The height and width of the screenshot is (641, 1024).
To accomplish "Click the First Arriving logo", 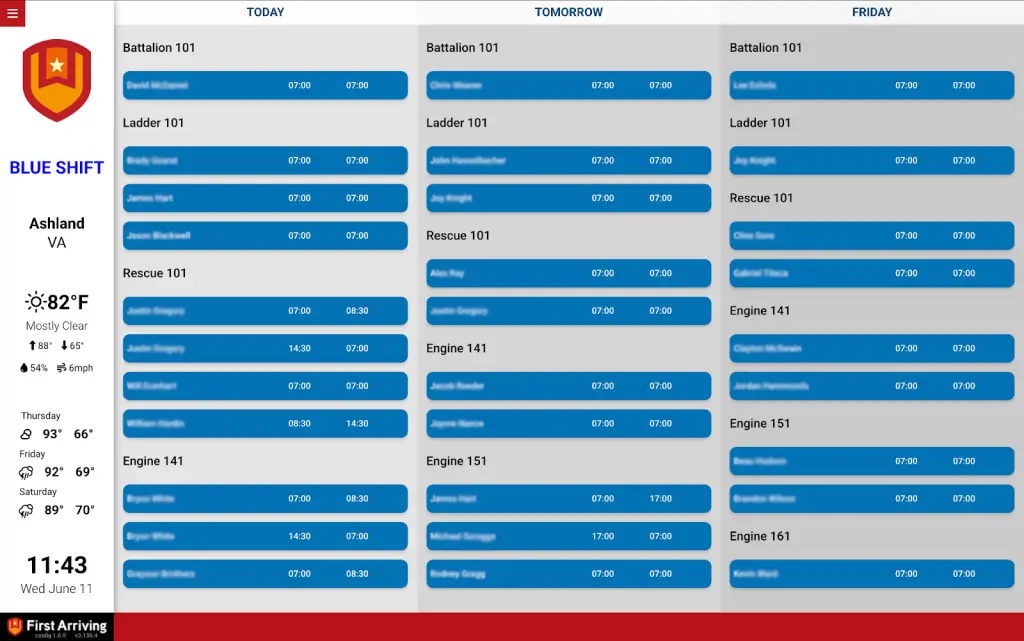I will tap(57, 627).
